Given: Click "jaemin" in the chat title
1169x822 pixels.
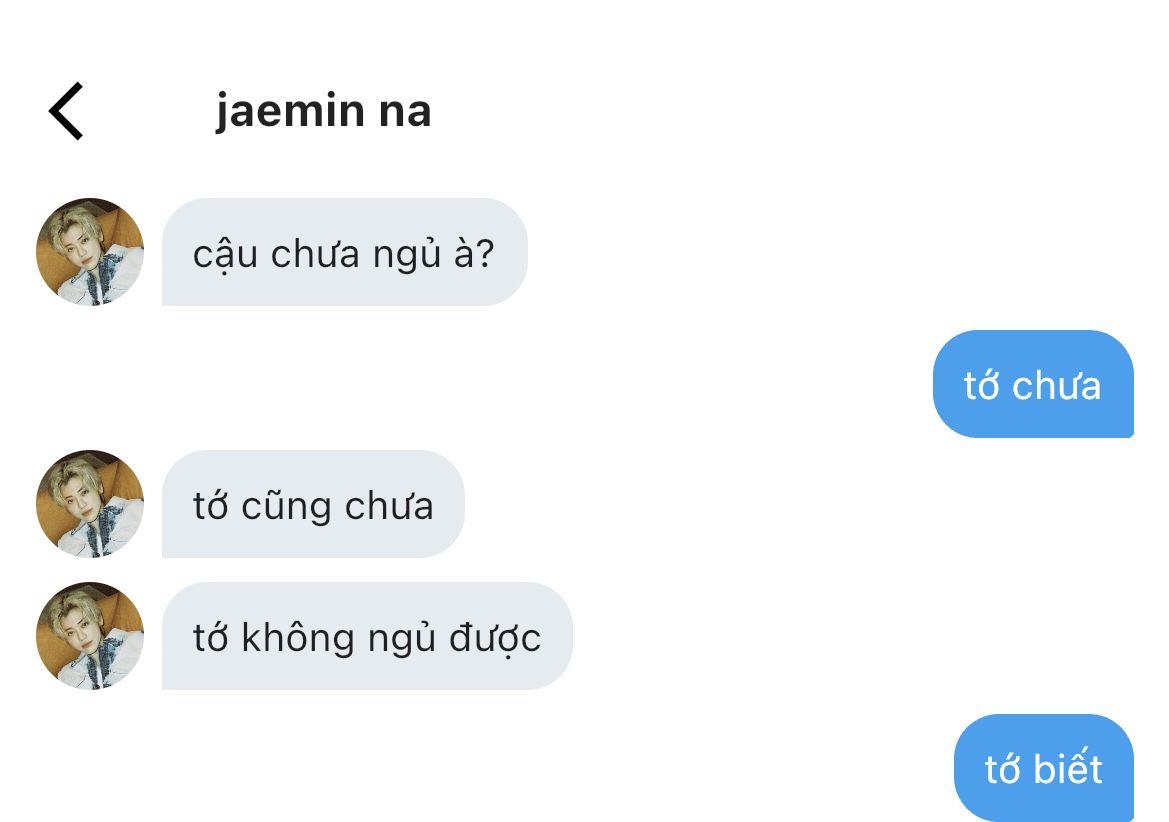Looking at the screenshot, I should 290,112.
